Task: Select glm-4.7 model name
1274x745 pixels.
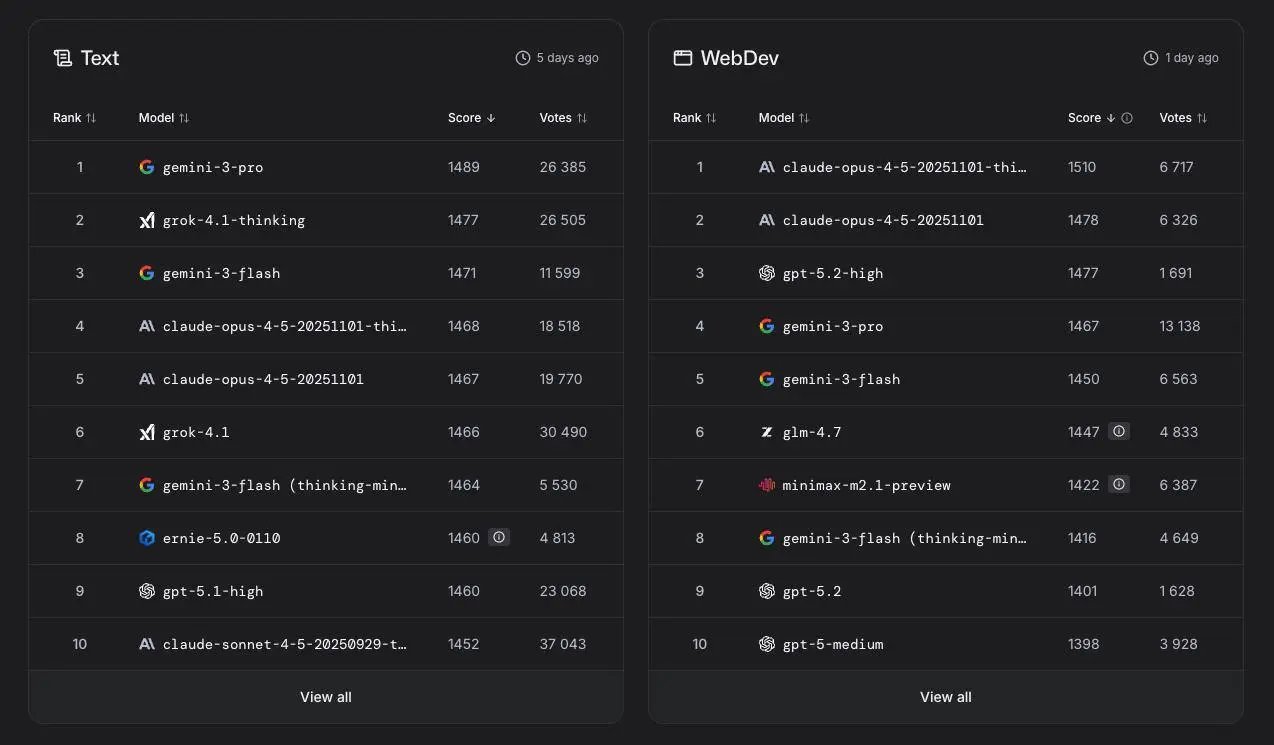Action: 812,432
